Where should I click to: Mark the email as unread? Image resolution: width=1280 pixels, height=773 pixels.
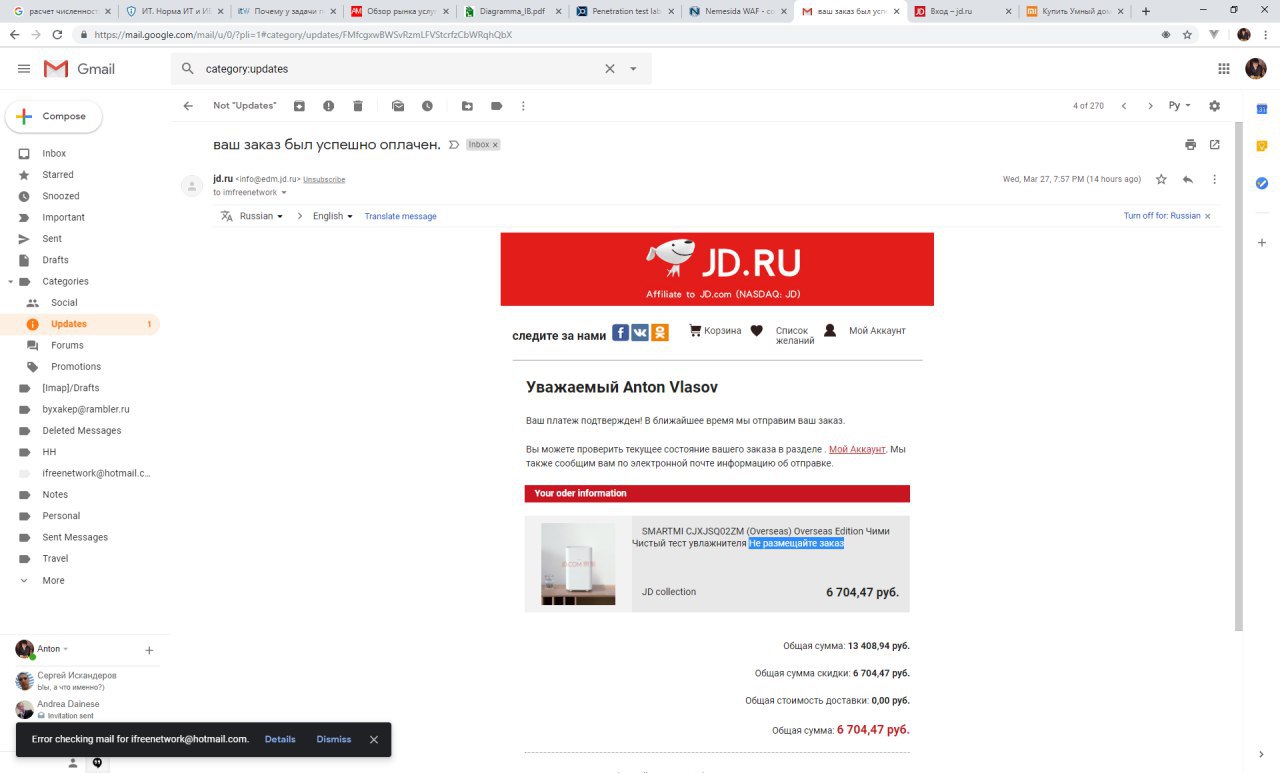pyautogui.click(x=398, y=106)
